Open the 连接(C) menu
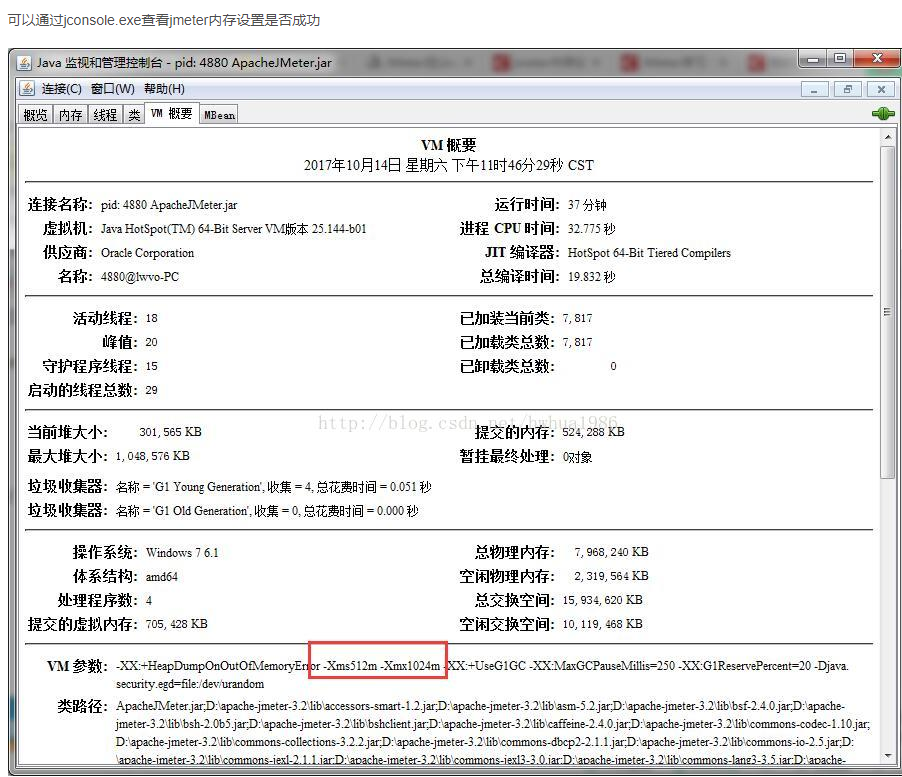This screenshot has width=902, height=777. tap(62, 89)
